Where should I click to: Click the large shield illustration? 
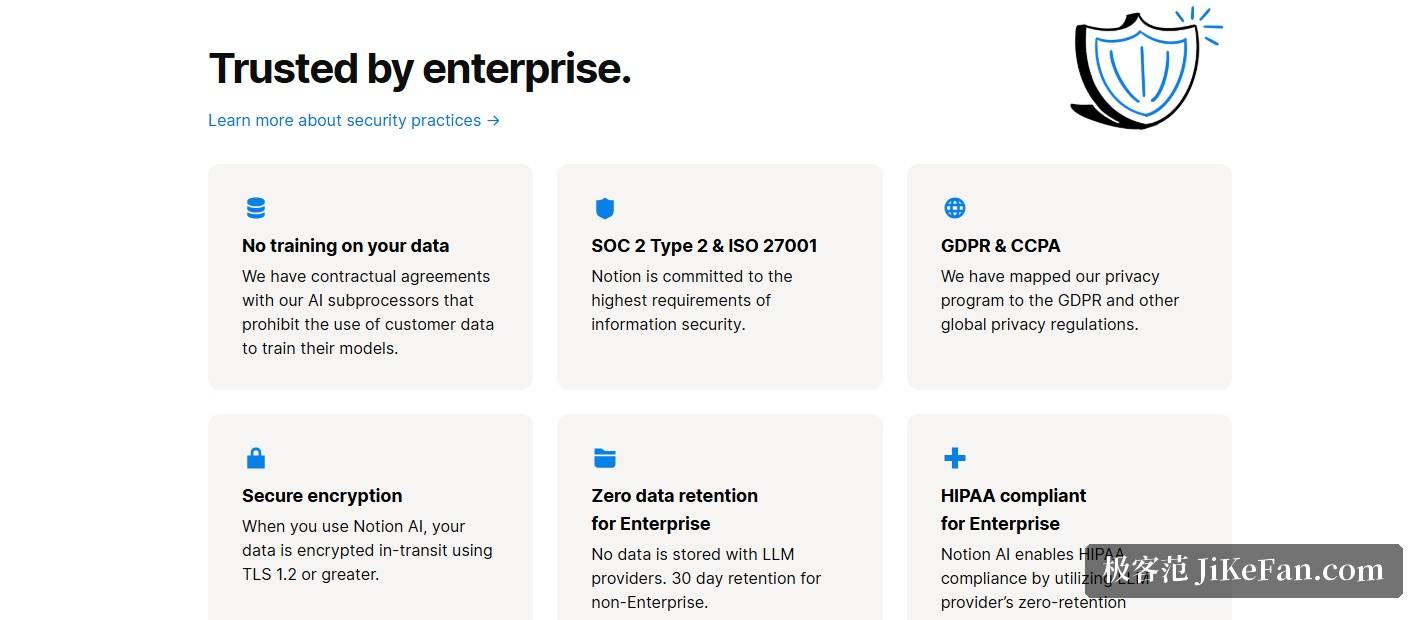(x=1145, y=68)
